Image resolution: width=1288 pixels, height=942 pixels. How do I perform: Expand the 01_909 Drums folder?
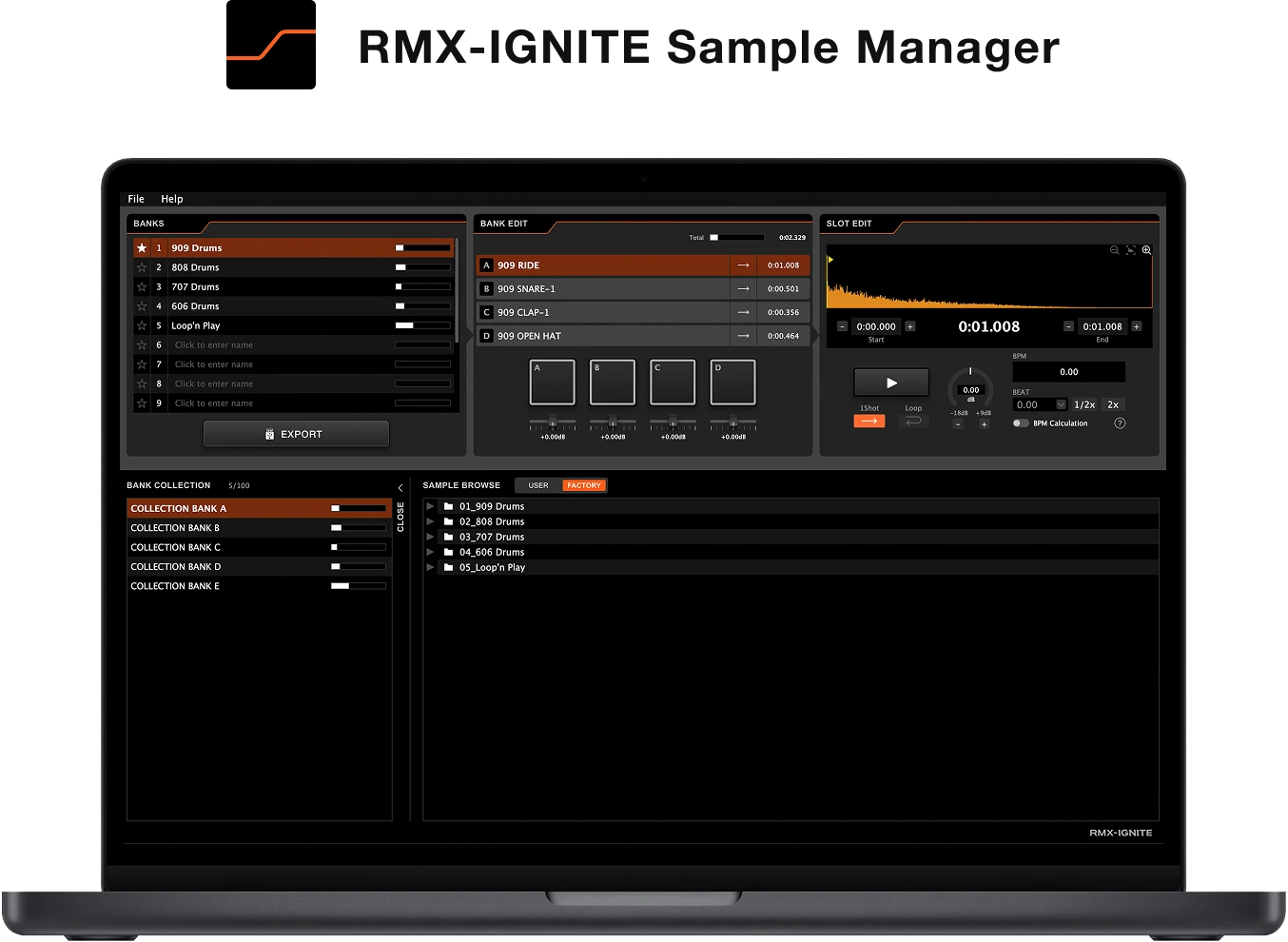point(431,506)
